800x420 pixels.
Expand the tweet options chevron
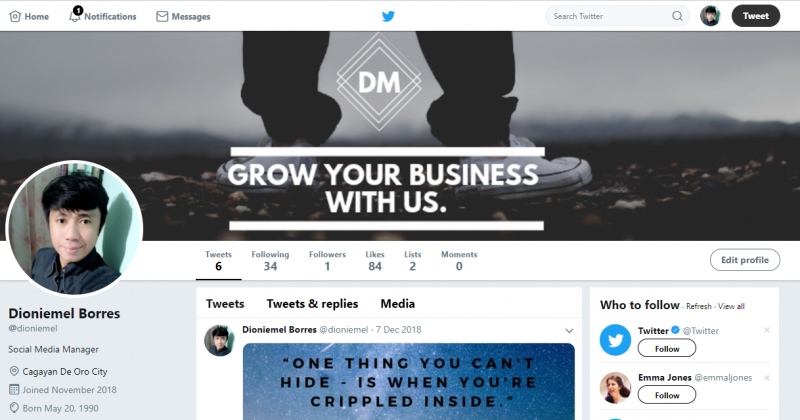(569, 331)
